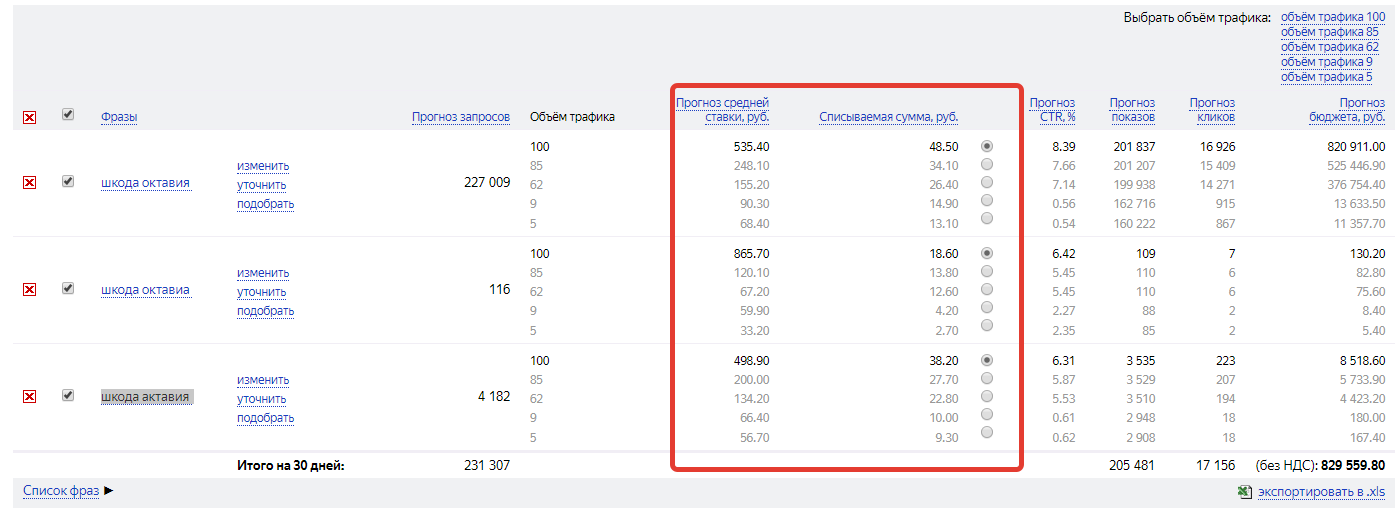Select traffic 85 radio for шкода октавия (34.10)
This screenshot has height=508, width=1400.
tap(987, 164)
